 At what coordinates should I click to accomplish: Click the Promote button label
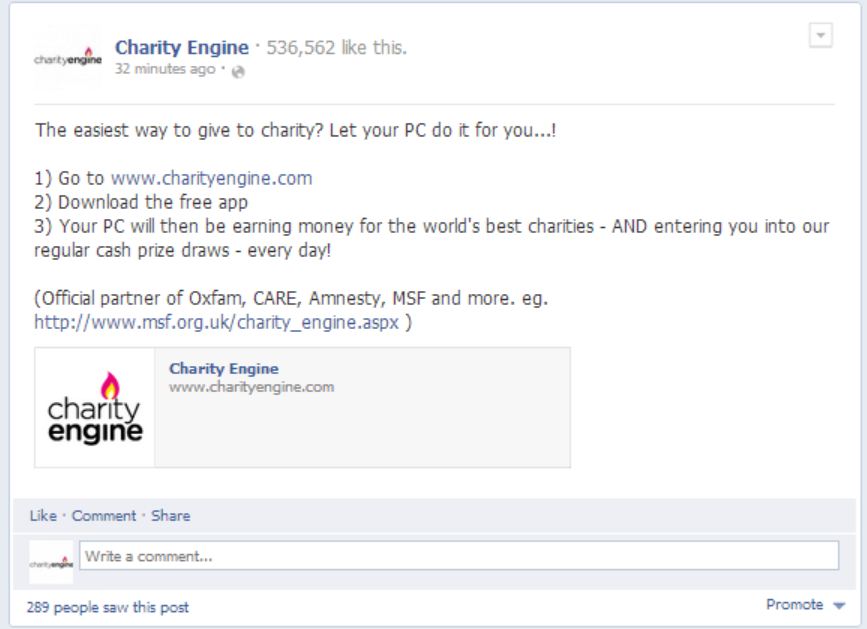pos(795,605)
